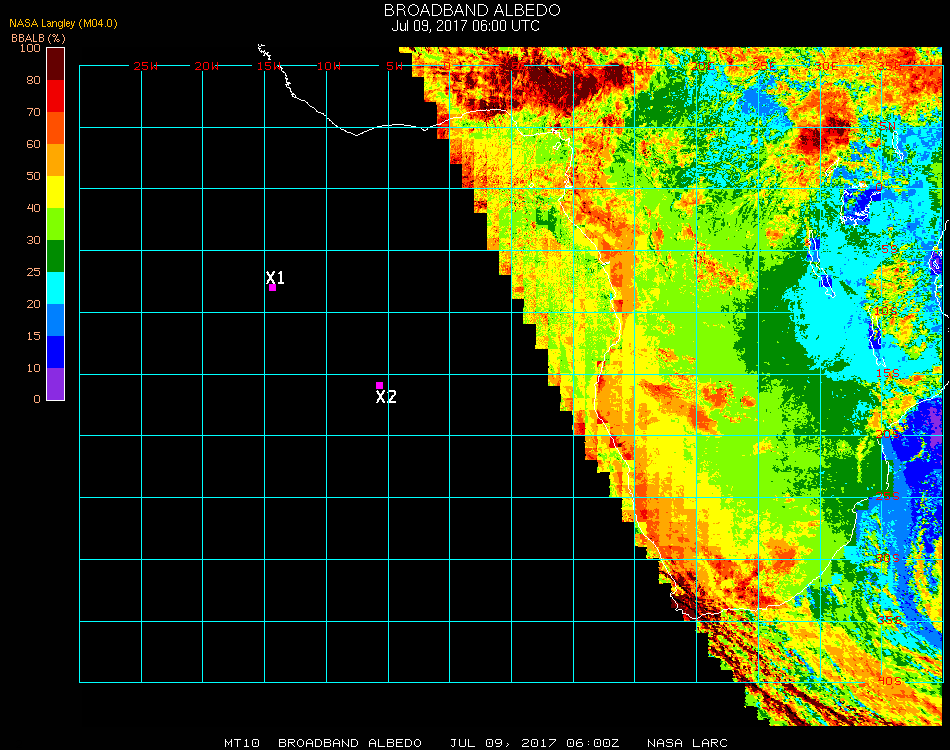Click the 5W longitude label

[x=394, y=66]
